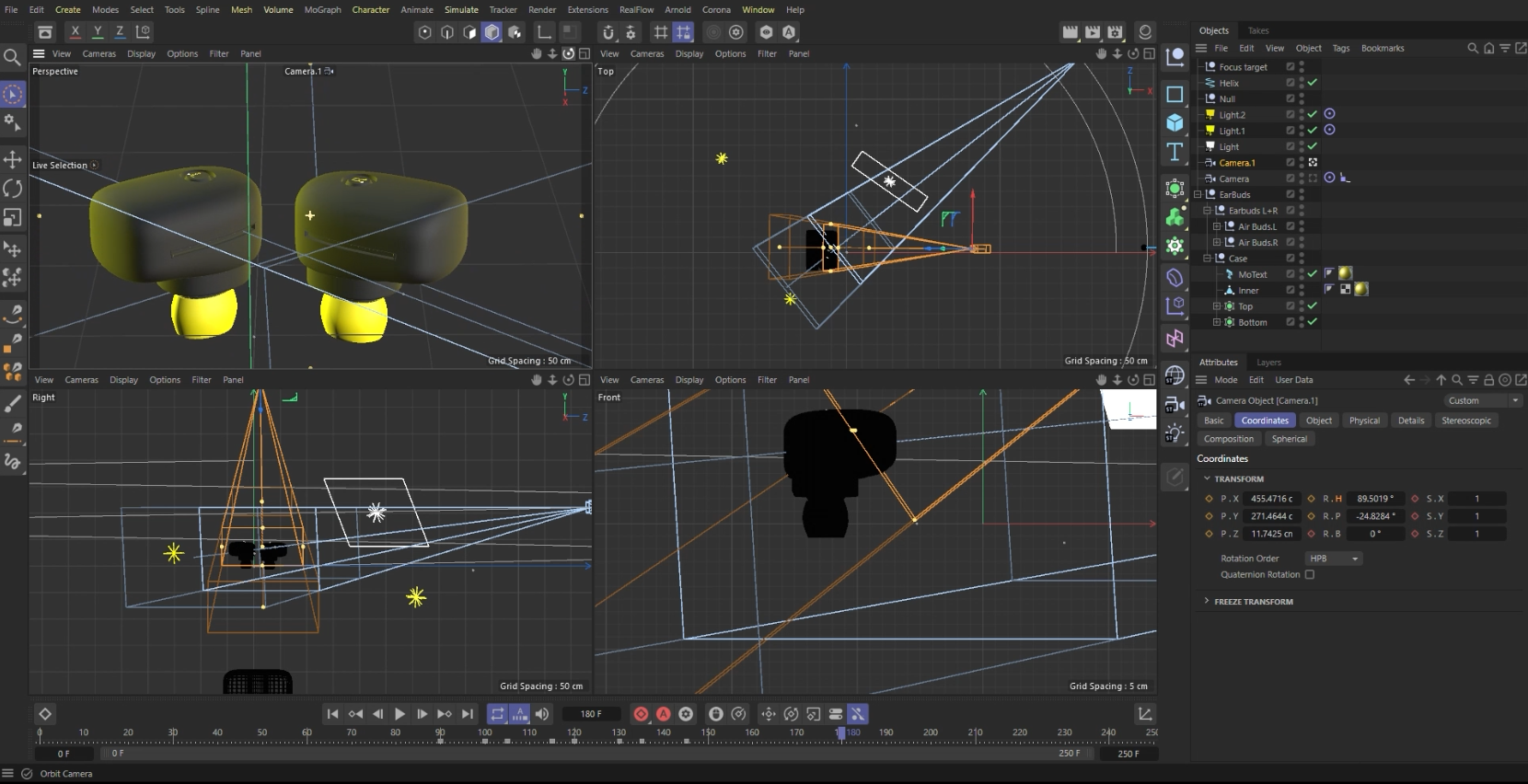Screen dimensions: 1528x784
Task: Toggle Enable Snap magnet icon
Action: tap(608, 32)
